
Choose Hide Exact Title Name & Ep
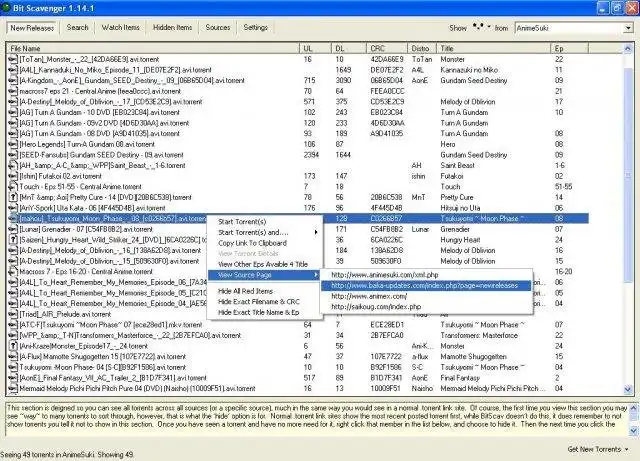pyautogui.click(x=264, y=312)
